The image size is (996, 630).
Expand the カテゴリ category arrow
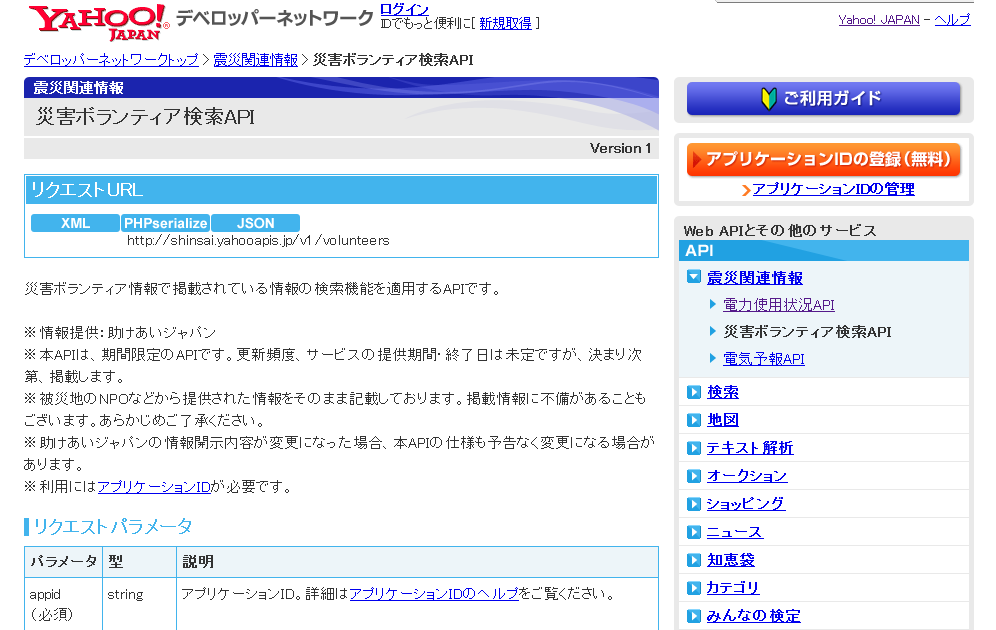tap(694, 587)
